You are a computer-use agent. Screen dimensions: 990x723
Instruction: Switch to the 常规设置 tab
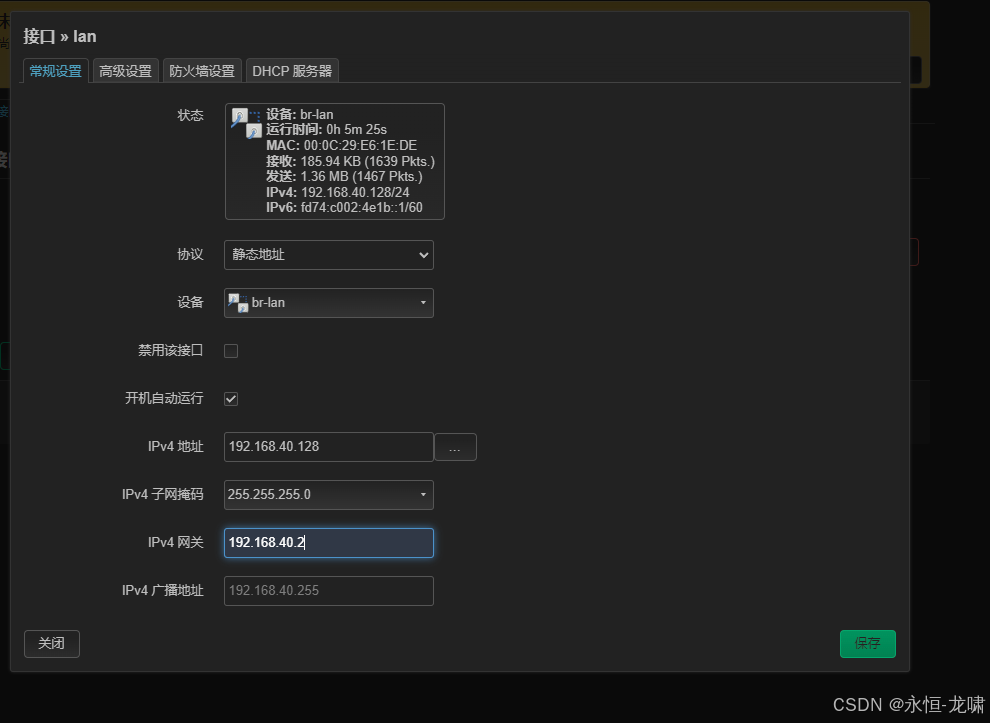tap(56, 71)
